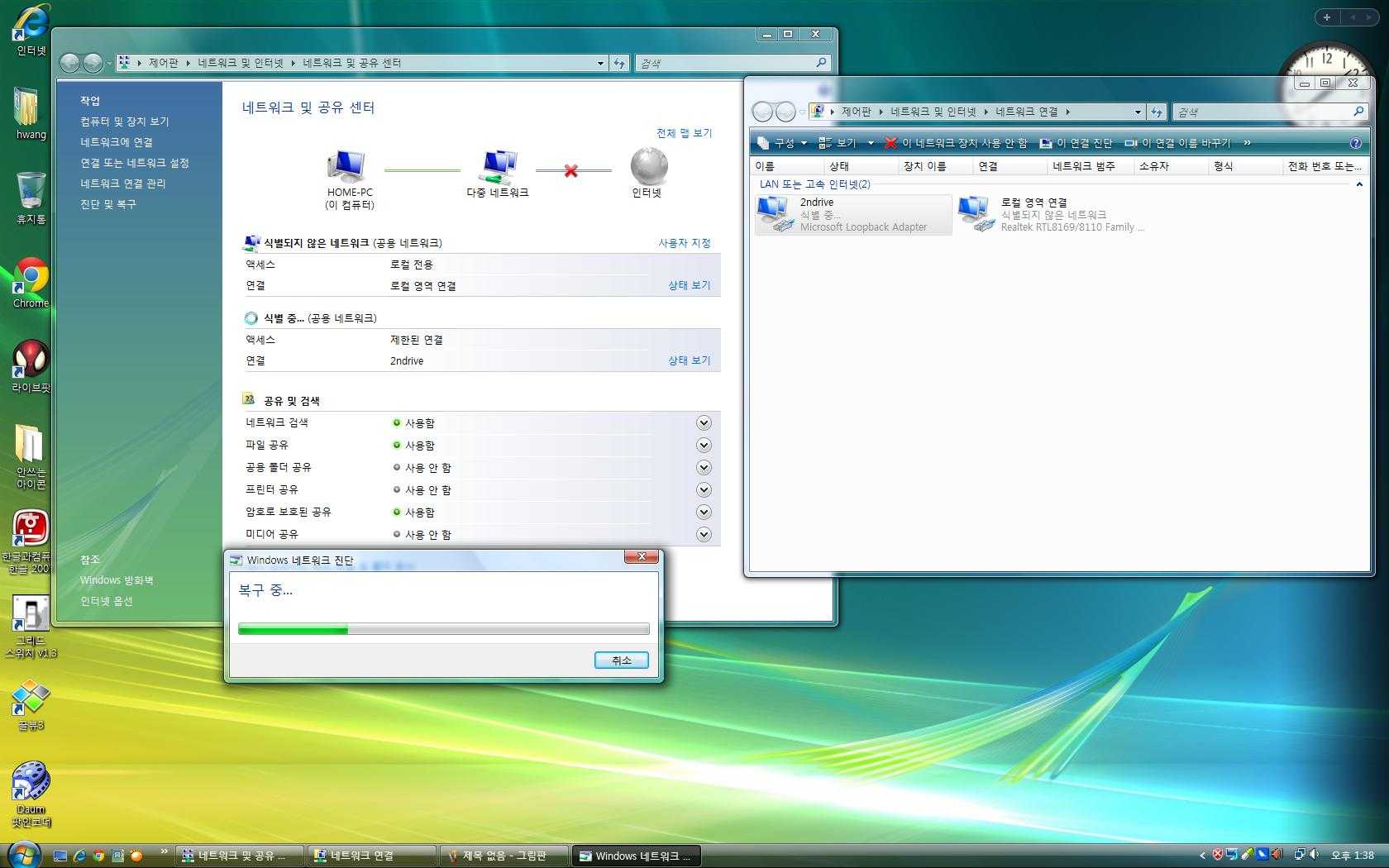Click the red shield security tray icon

pos(1218,854)
